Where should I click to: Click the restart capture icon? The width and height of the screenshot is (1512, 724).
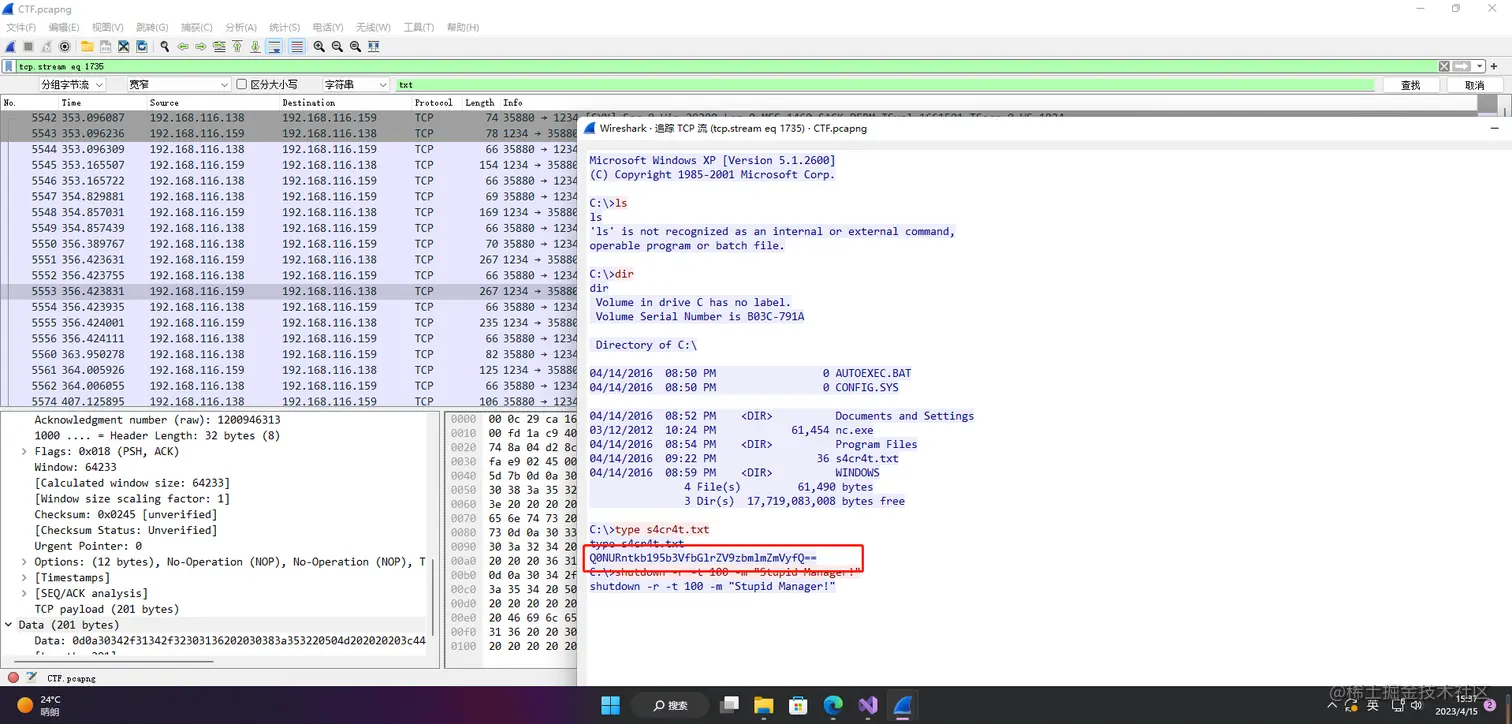click(x=46, y=46)
